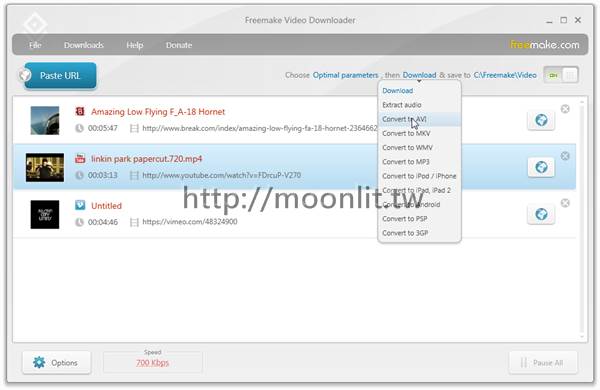Image resolution: width=600 pixels, height=390 pixels.
Task: Open the Downloads menu
Action: (84, 45)
